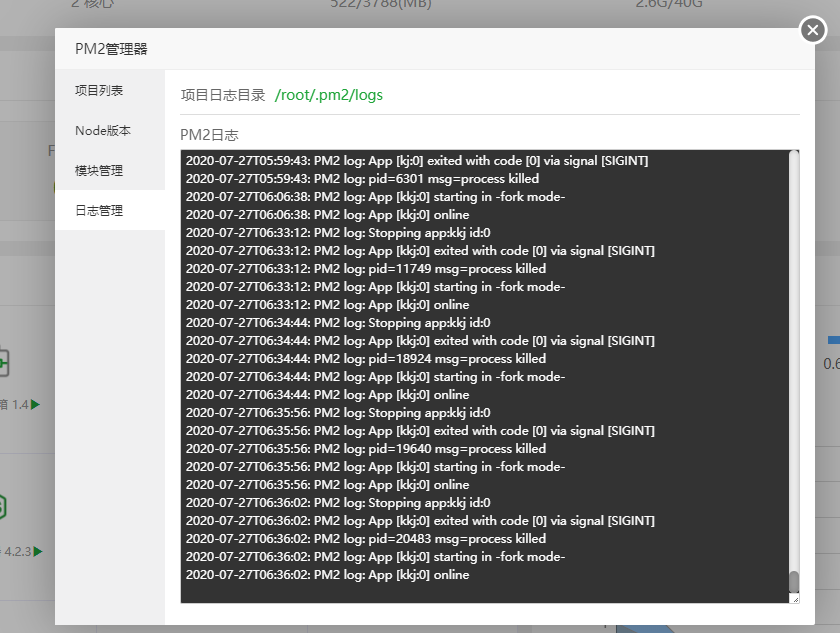Click the 06:35:56 'exited with code [0]' line

[x=420, y=431]
